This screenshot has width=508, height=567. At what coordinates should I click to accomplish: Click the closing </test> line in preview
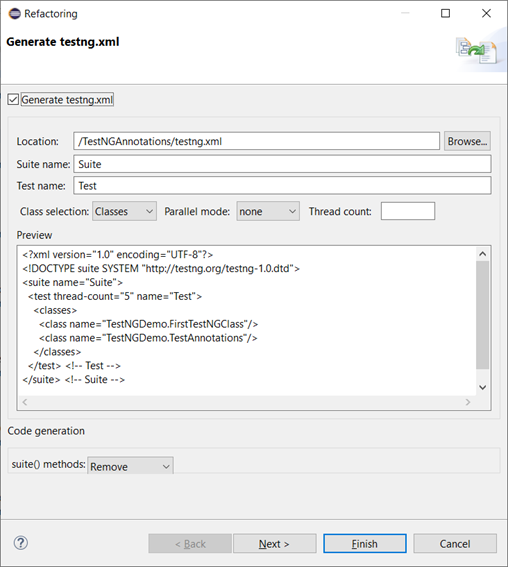tap(74, 366)
